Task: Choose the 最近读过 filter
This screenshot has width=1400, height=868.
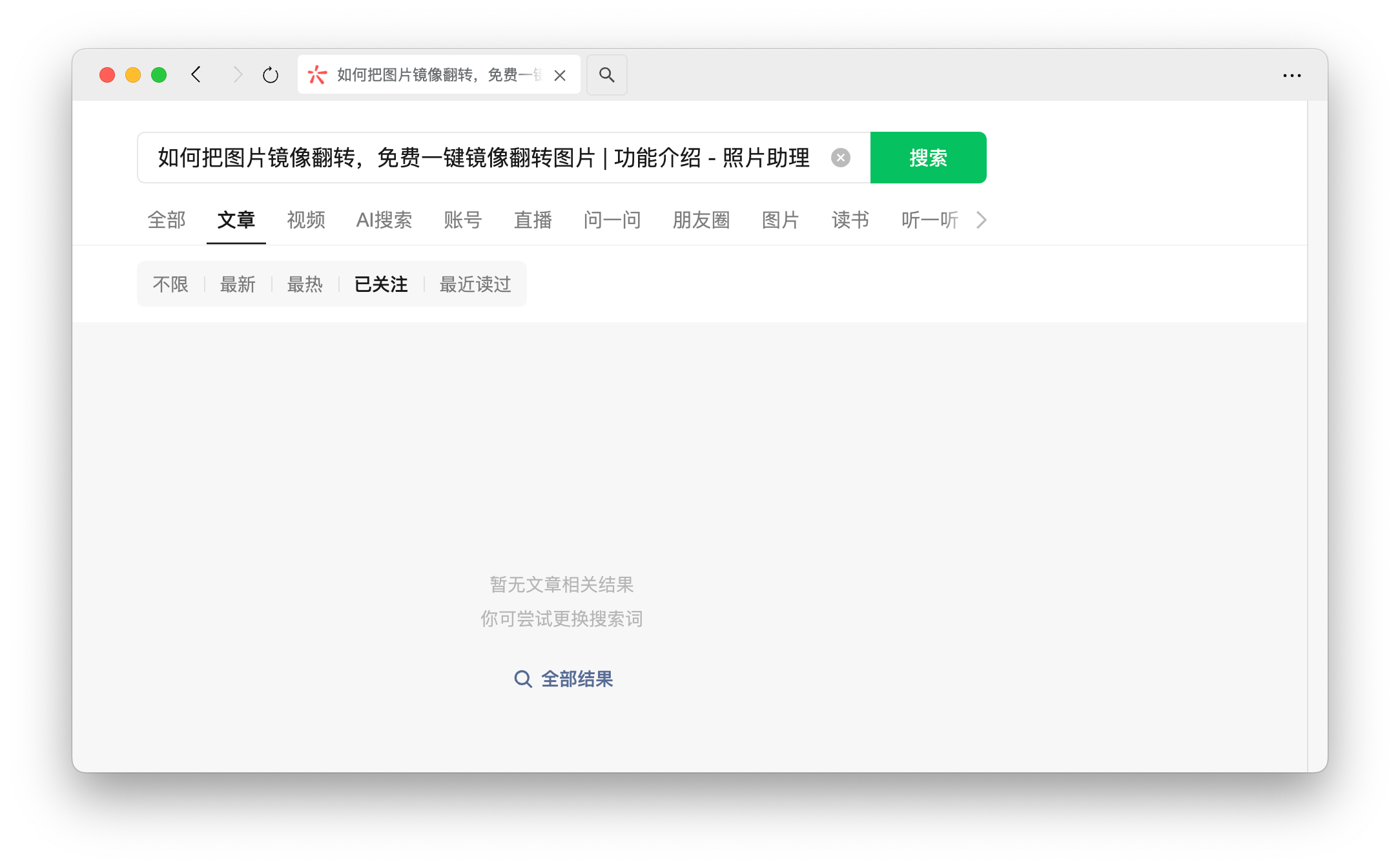Action: 475,284
